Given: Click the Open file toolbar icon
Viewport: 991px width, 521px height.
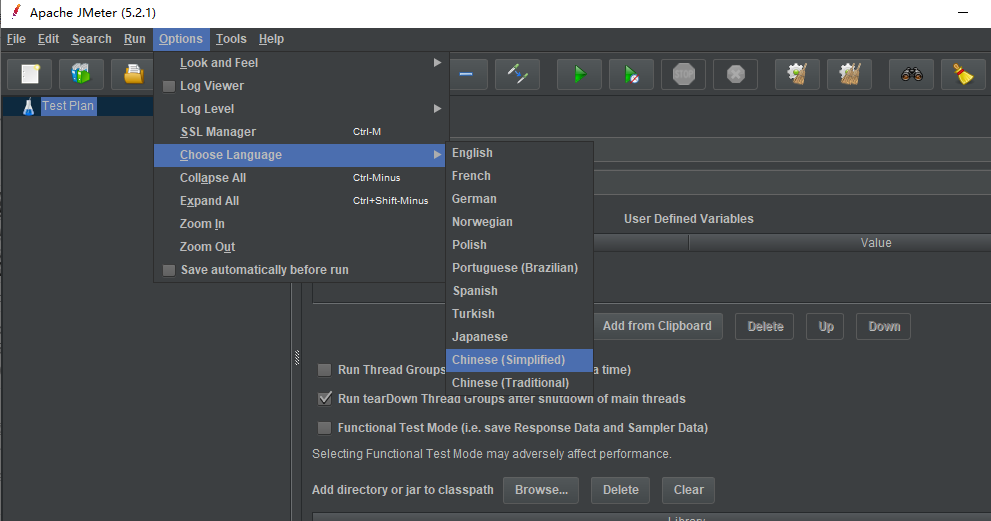Looking at the screenshot, I should (133, 75).
